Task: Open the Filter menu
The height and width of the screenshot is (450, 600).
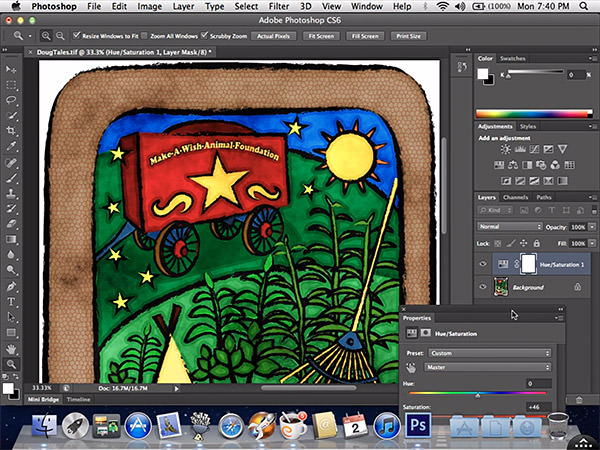Action: pos(279,7)
